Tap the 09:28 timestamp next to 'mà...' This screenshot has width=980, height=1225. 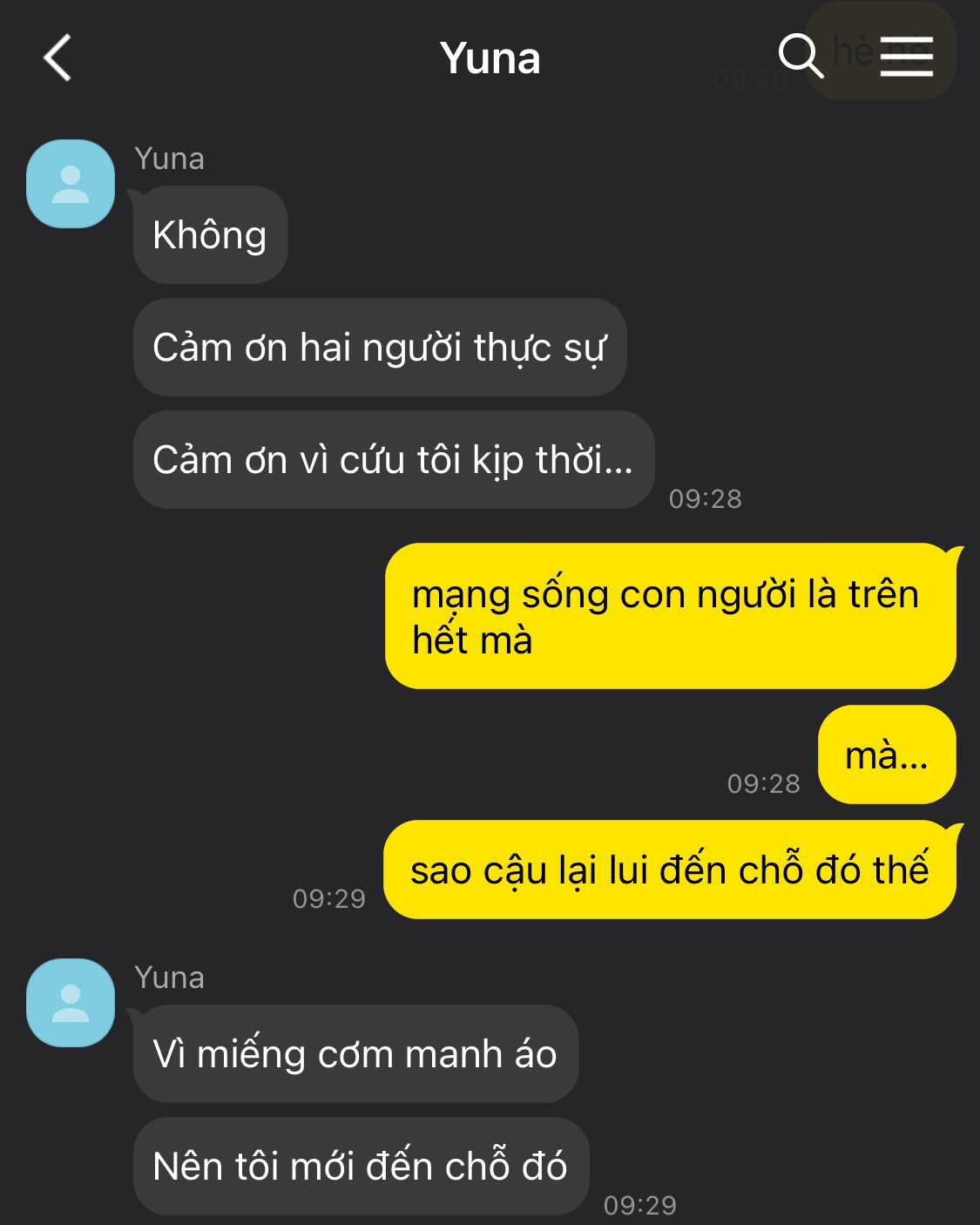tap(764, 783)
